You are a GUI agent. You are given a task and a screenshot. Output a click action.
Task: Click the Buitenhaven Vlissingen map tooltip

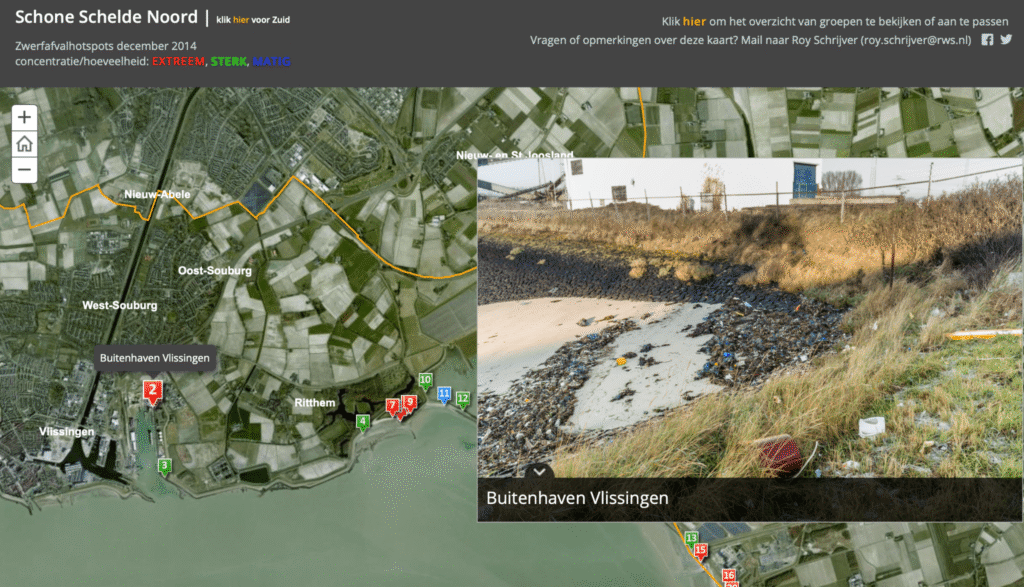click(x=155, y=357)
